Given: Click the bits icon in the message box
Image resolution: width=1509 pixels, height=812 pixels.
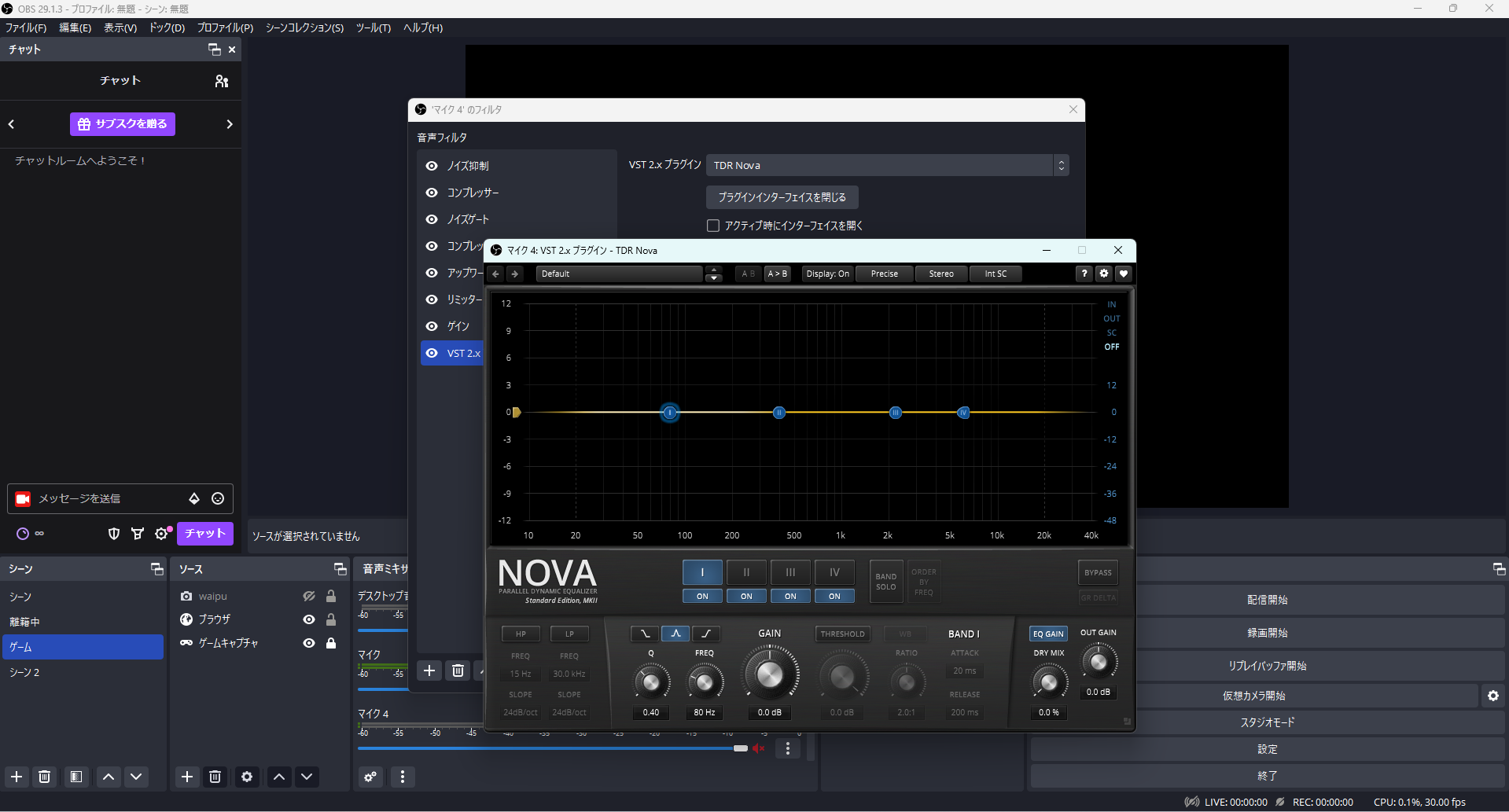Looking at the screenshot, I should click(194, 498).
